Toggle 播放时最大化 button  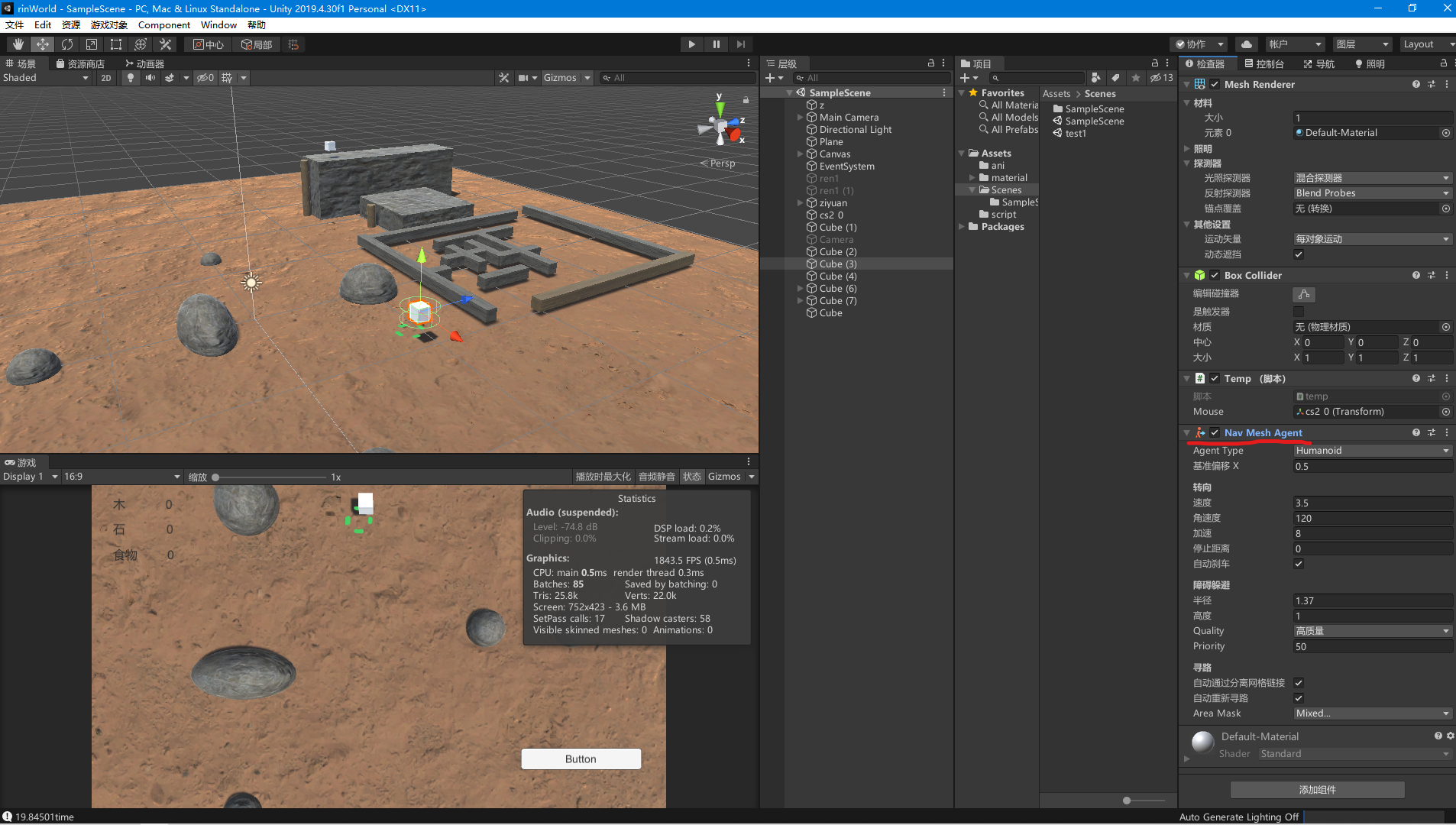pos(603,477)
